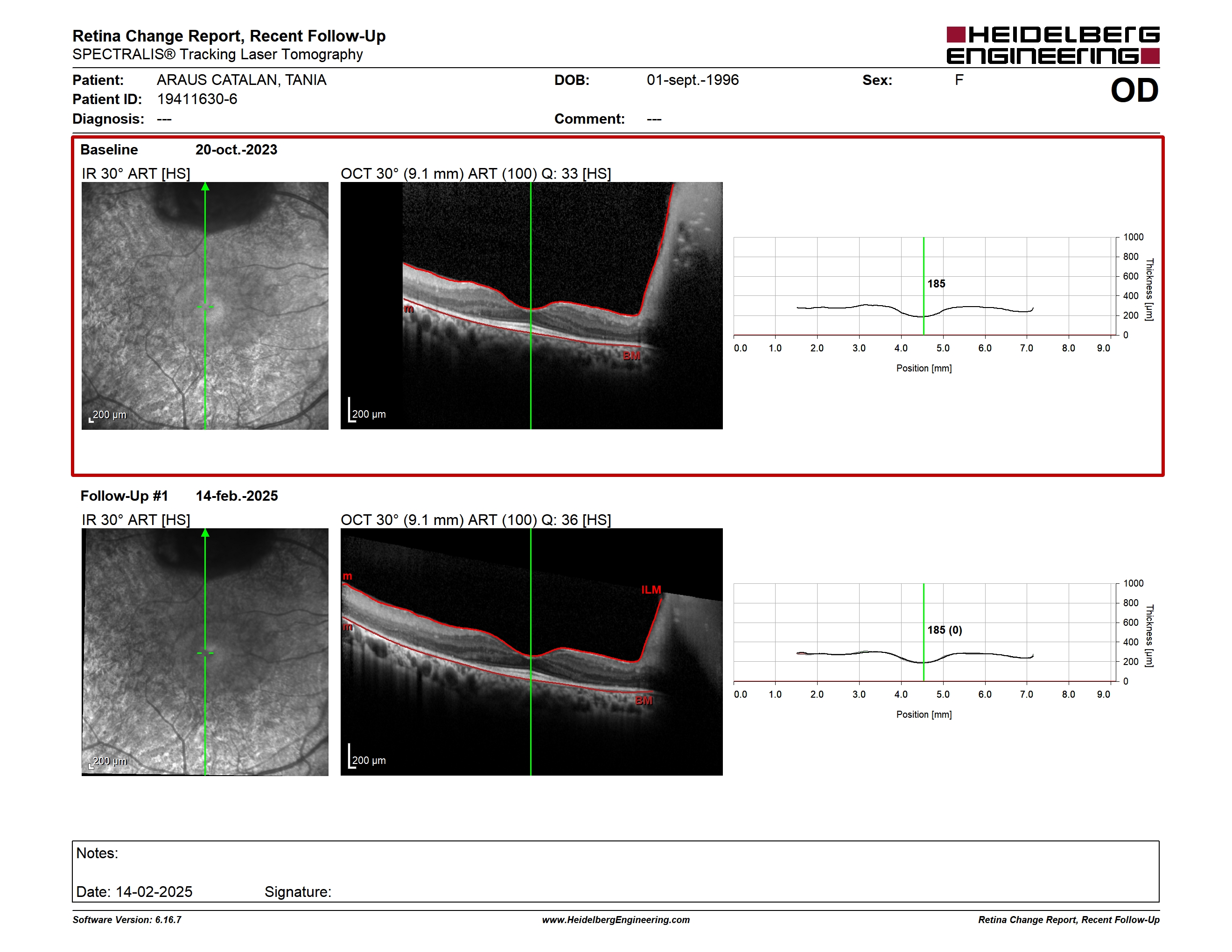Click the Sex value F
The height and width of the screenshot is (952, 1232).
pyautogui.click(x=959, y=80)
